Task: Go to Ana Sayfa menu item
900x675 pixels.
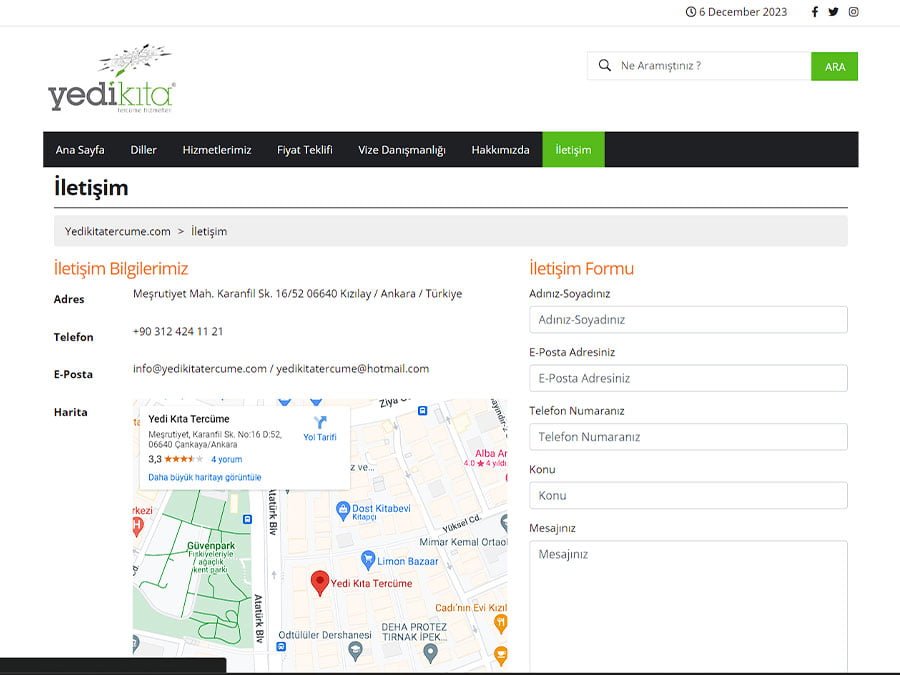Action: click(x=80, y=150)
